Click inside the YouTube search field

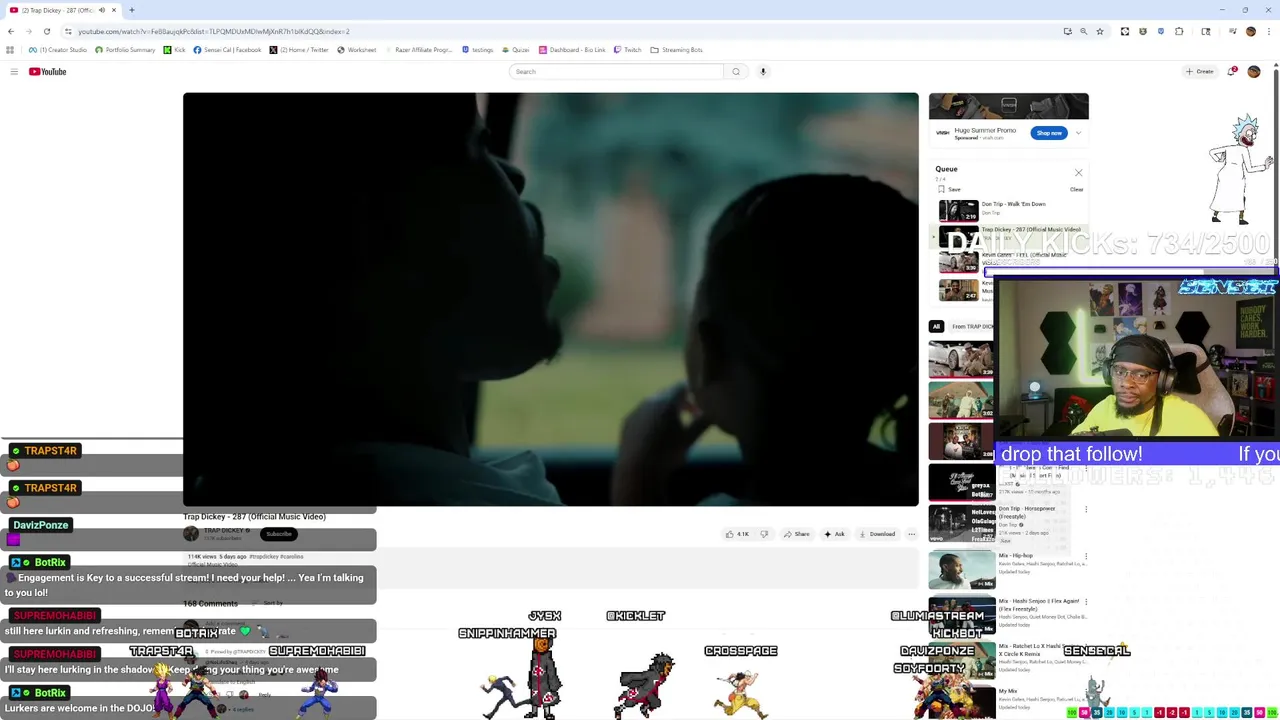click(x=616, y=71)
